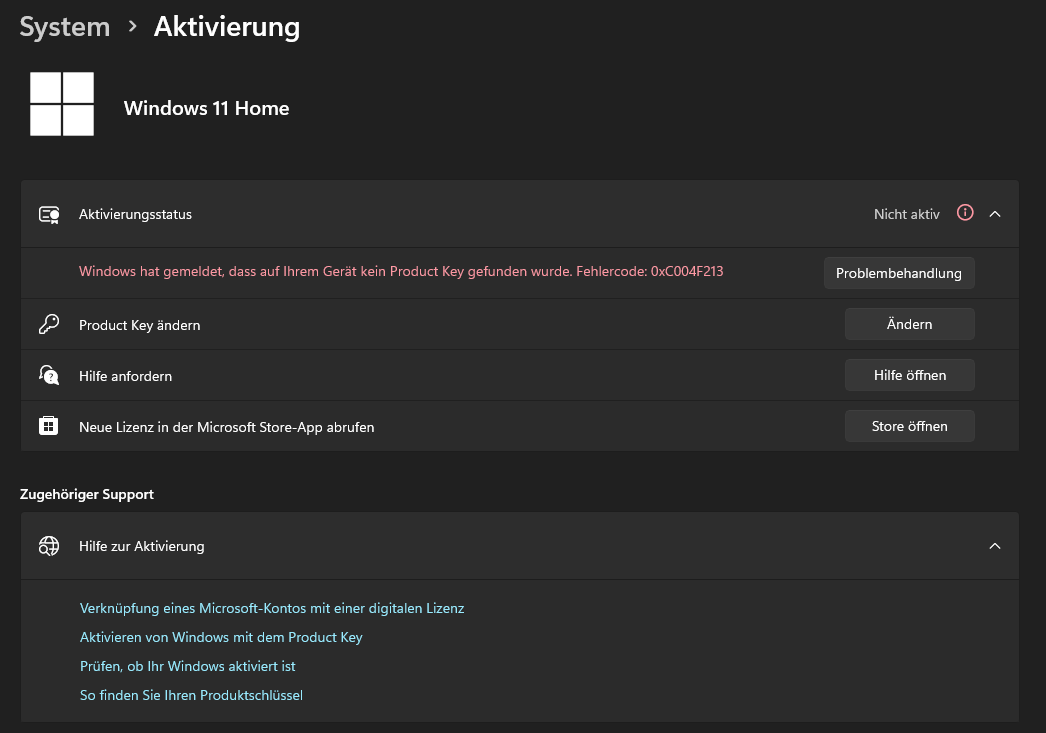Click the red info icon next to Nicht aktiv
The image size is (1046, 733).
point(965,213)
